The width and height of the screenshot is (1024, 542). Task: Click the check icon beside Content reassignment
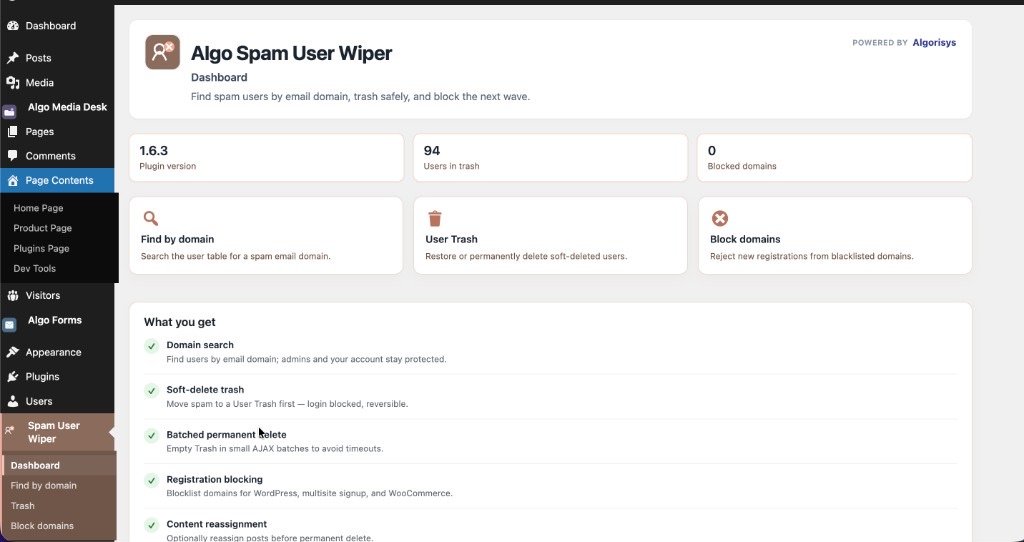click(152, 525)
